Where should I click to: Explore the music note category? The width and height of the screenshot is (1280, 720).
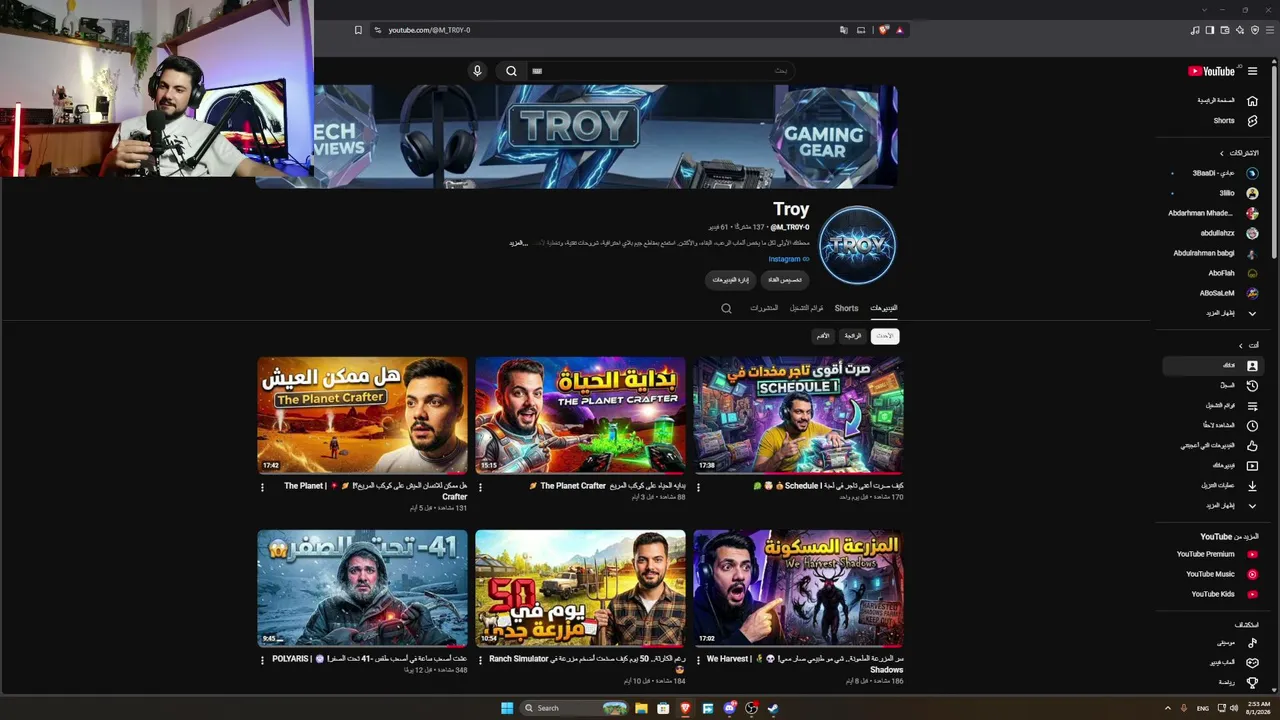point(1252,643)
